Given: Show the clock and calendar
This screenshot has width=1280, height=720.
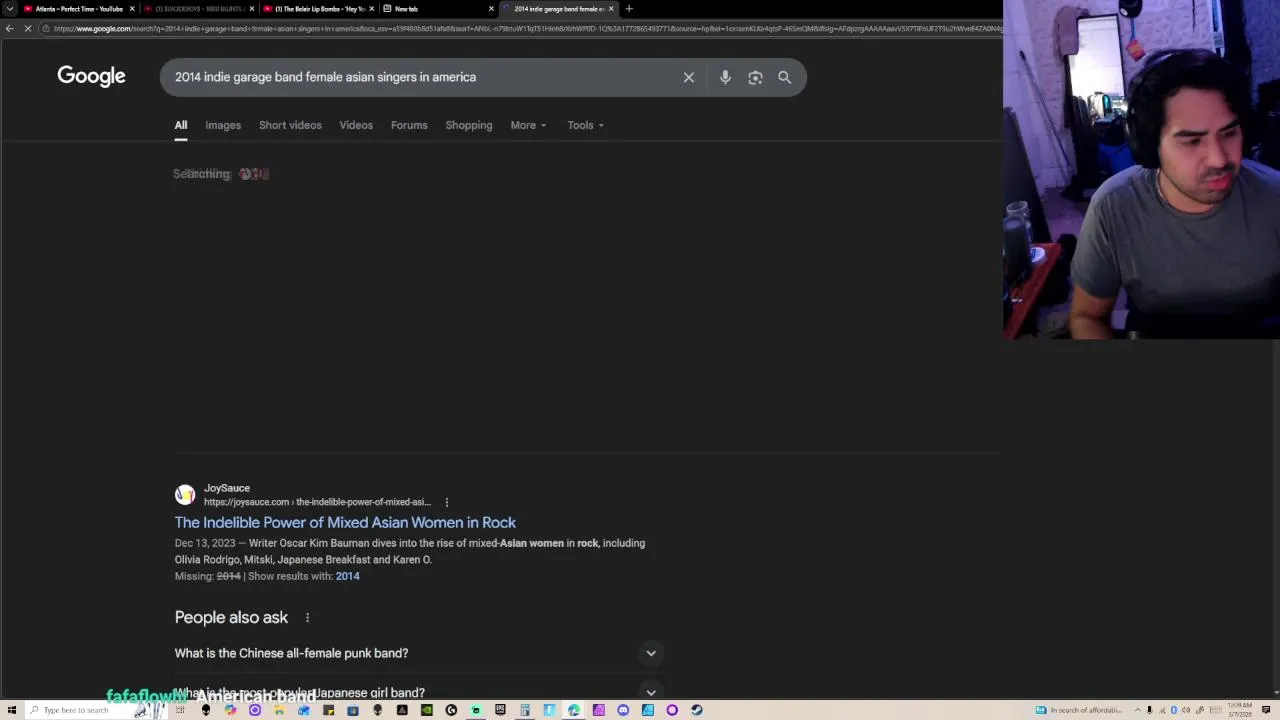Looking at the screenshot, I should point(1240,710).
